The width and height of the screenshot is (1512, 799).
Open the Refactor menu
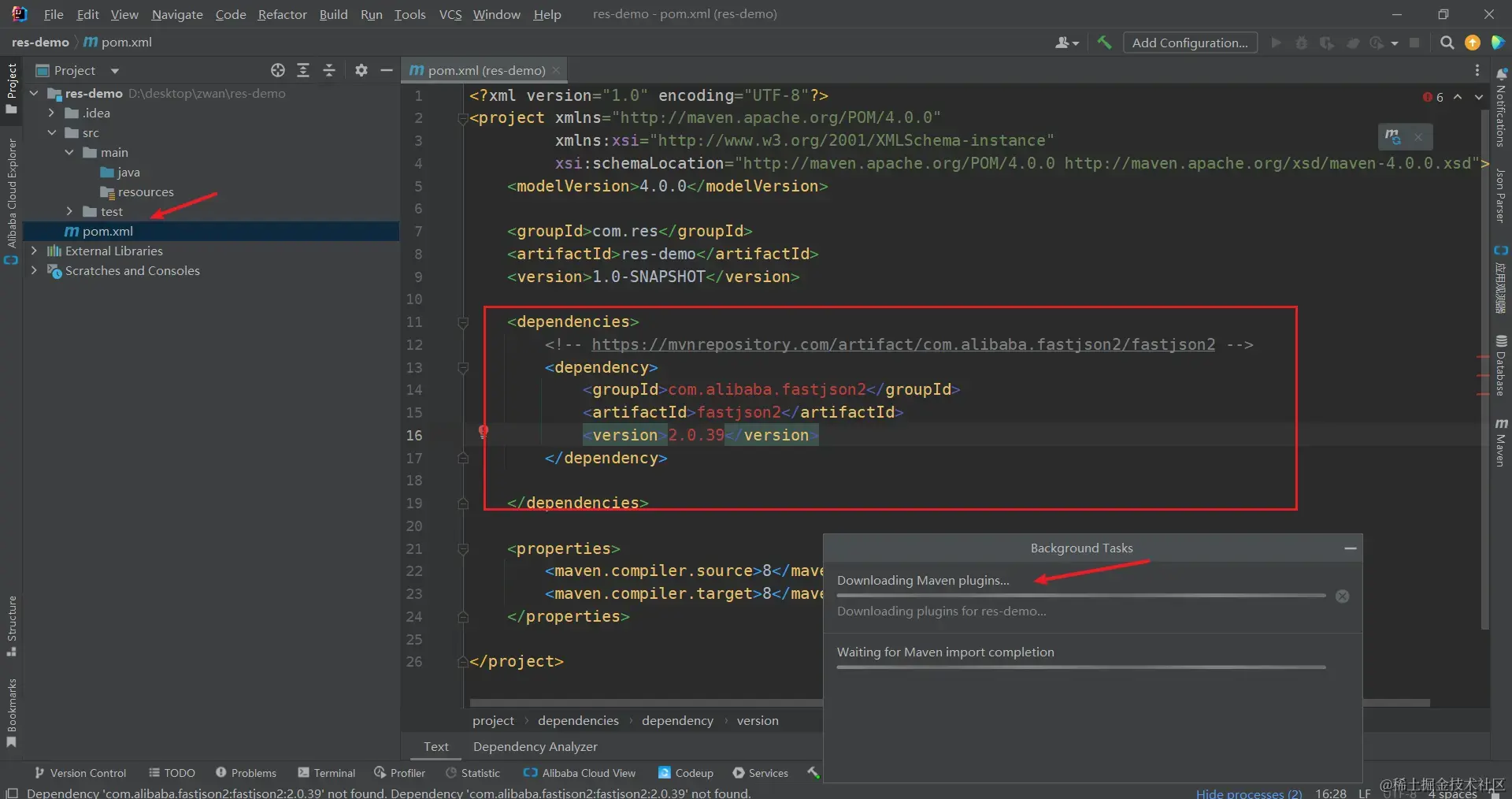[282, 14]
